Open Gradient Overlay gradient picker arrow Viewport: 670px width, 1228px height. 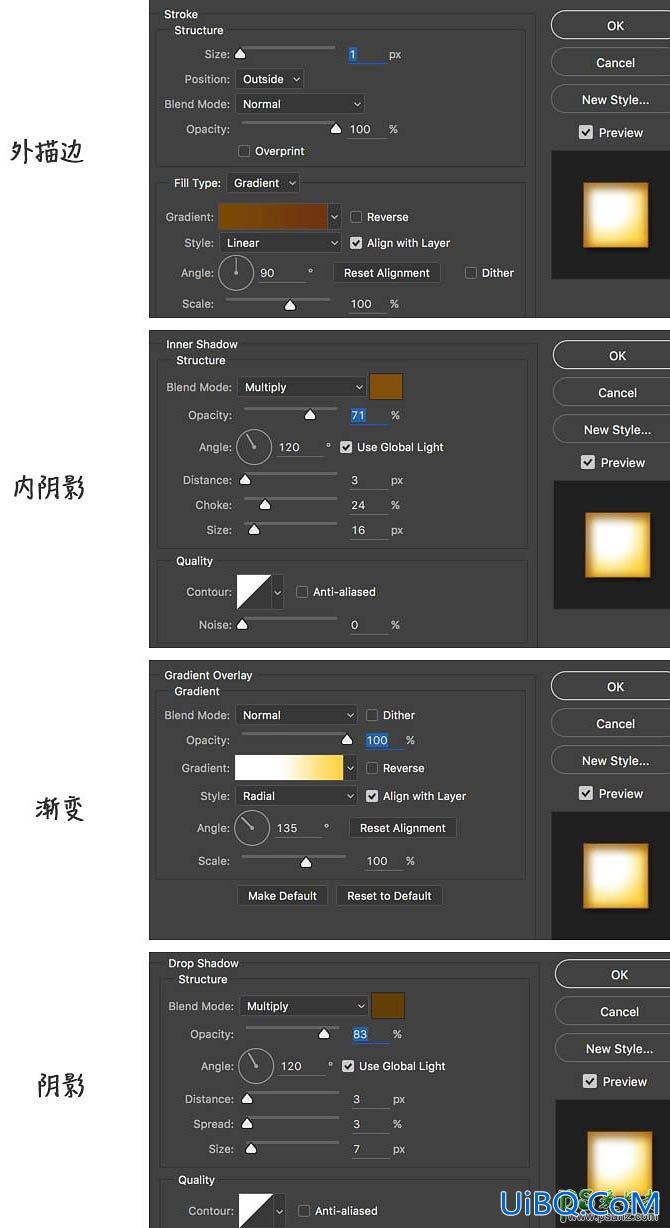[350, 768]
